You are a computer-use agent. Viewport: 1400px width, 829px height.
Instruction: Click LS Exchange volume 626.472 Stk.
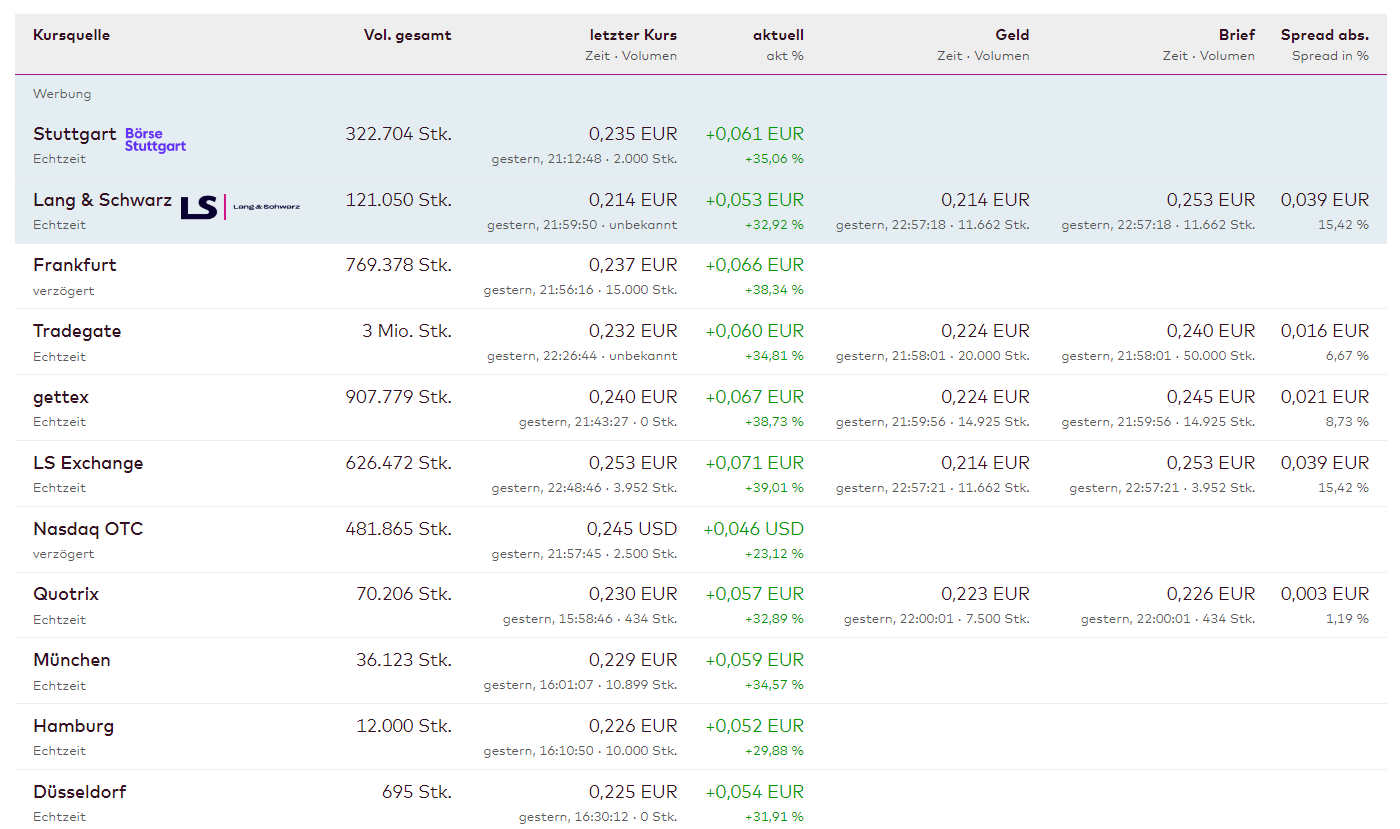pyautogui.click(x=398, y=463)
